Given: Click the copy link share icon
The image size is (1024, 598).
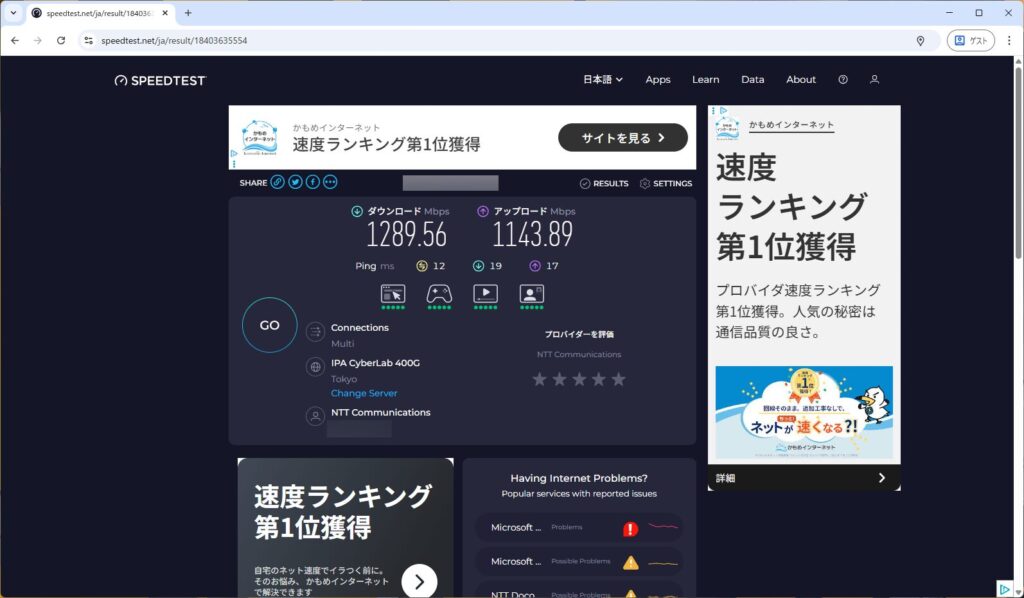Looking at the screenshot, I should point(277,182).
